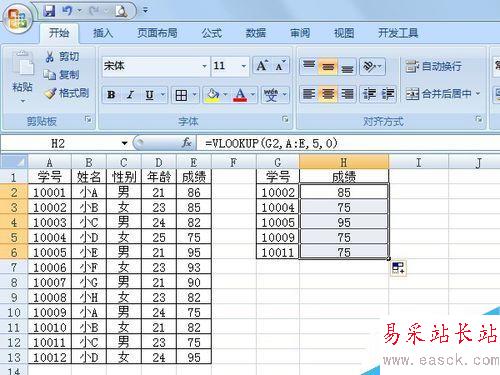Switch to the 公式 tab

pyautogui.click(x=212, y=33)
